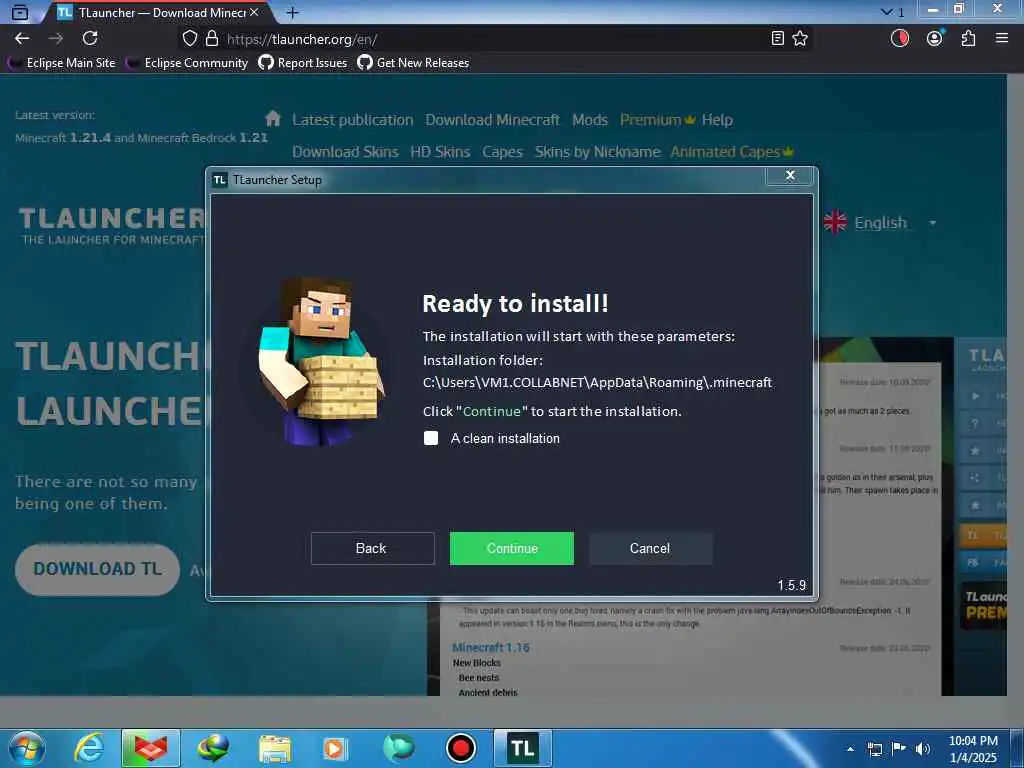This screenshot has height=768, width=1024.
Task: Go Back in TLauncher Setup
Action: [372, 548]
